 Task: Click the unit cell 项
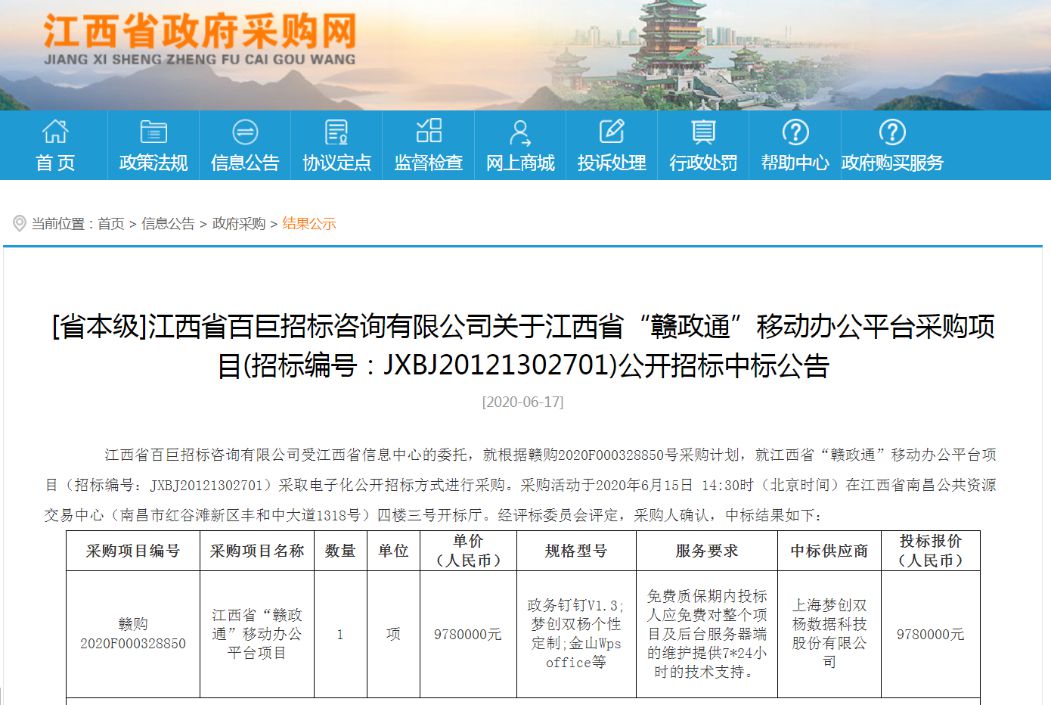coord(393,634)
